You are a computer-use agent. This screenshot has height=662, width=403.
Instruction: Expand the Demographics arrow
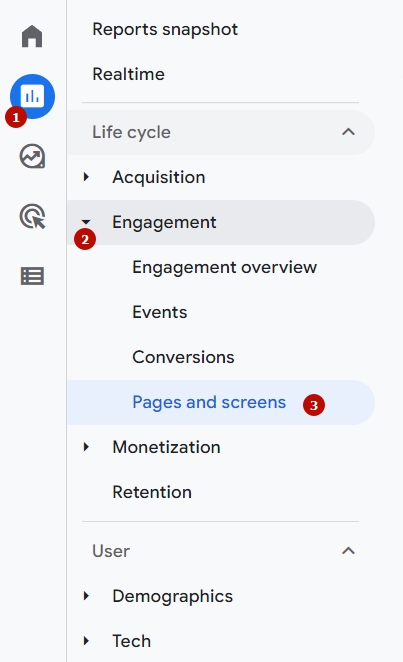tap(87, 596)
